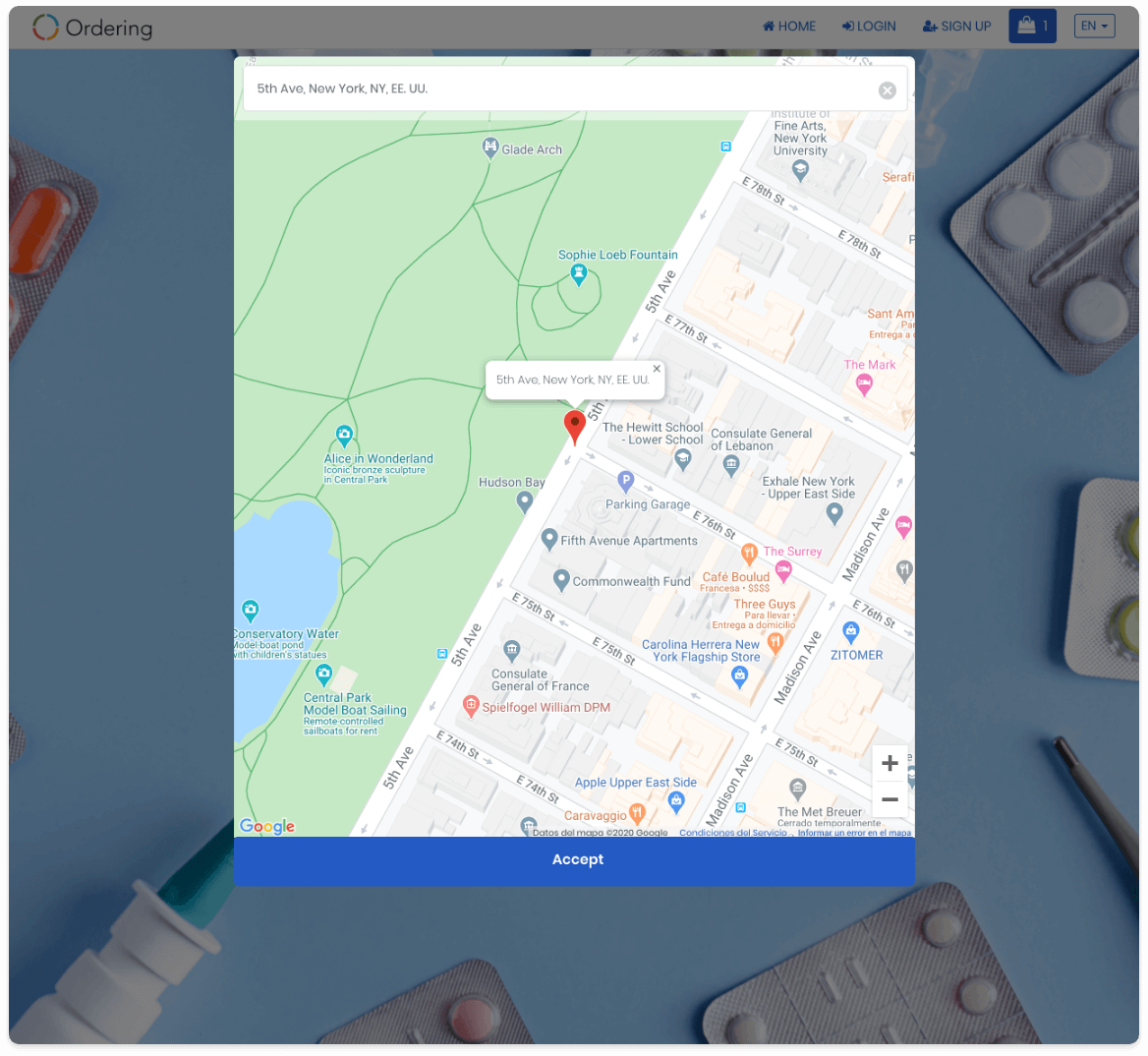Click the E 77th St street label
Screen dimensions: 1148x1056
point(686,328)
